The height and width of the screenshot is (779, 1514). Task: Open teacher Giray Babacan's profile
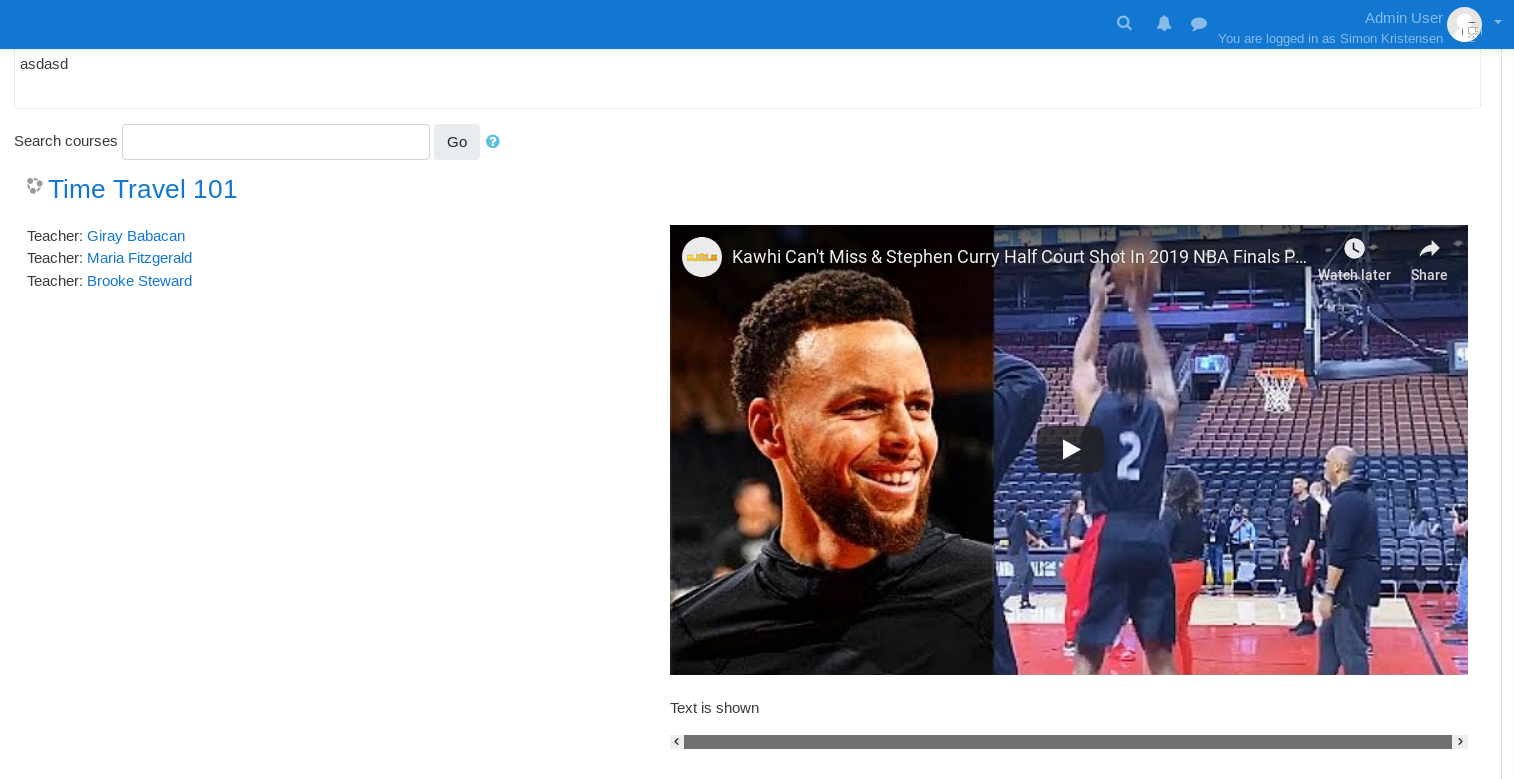(x=136, y=236)
